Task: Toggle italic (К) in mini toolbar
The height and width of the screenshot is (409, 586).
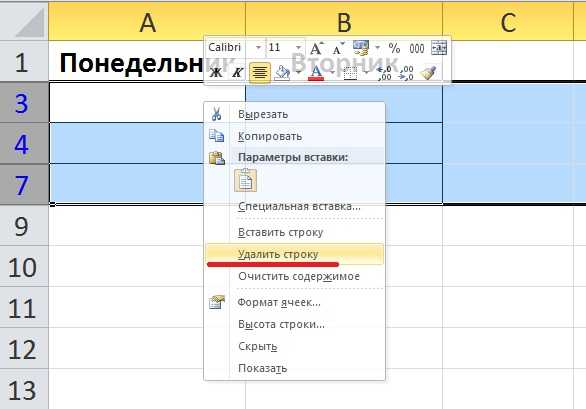Action: pyautogui.click(x=237, y=72)
